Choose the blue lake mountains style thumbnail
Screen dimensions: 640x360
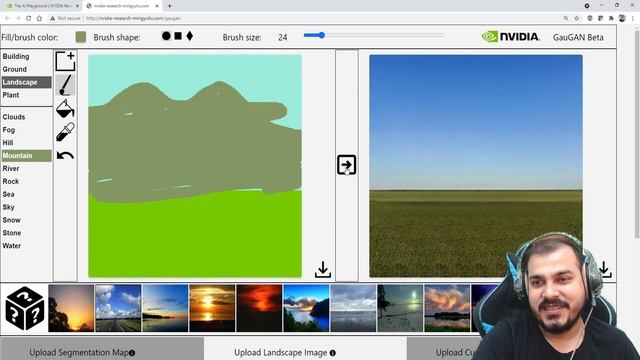pyautogui.click(x=306, y=308)
